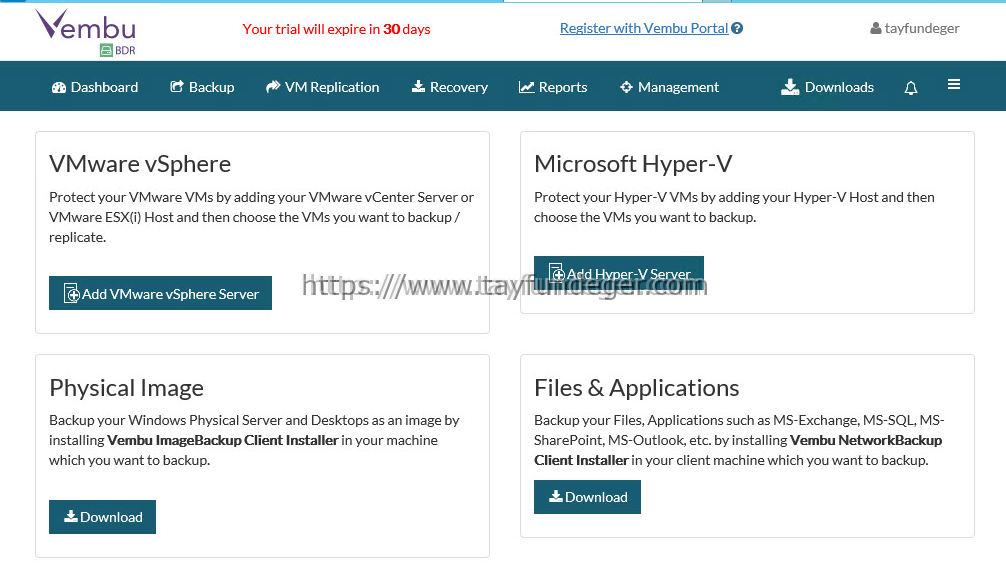The width and height of the screenshot is (1006, 570).
Task: Click the trial expiry notice text
Action: pyautogui.click(x=336, y=30)
